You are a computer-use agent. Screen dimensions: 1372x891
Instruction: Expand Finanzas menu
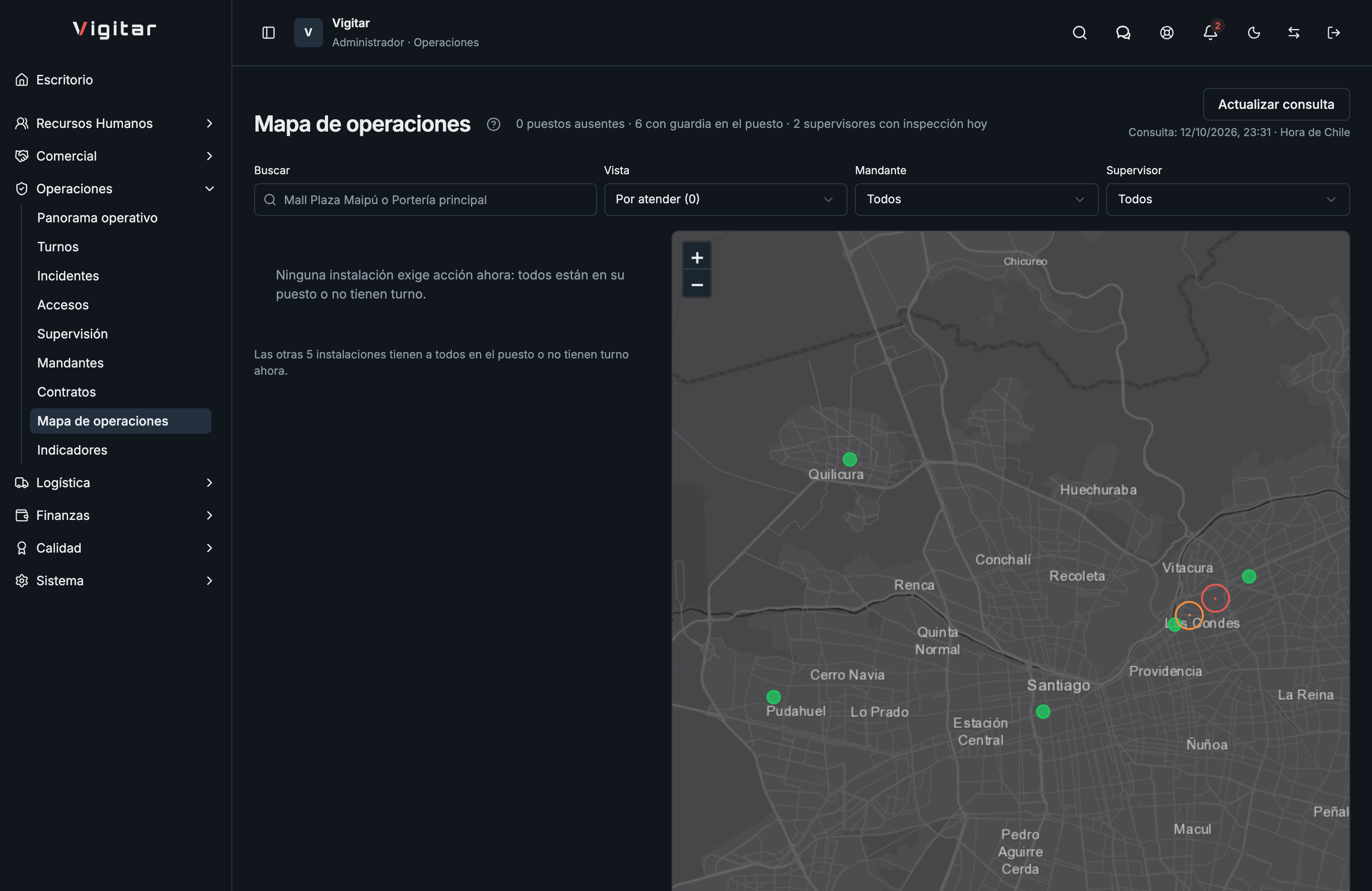pyautogui.click(x=115, y=515)
